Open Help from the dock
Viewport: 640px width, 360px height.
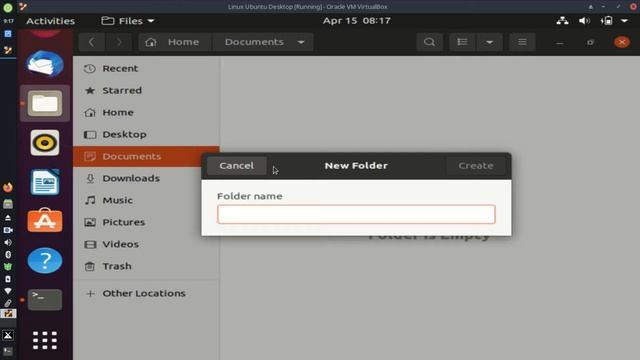pyautogui.click(x=45, y=260)
